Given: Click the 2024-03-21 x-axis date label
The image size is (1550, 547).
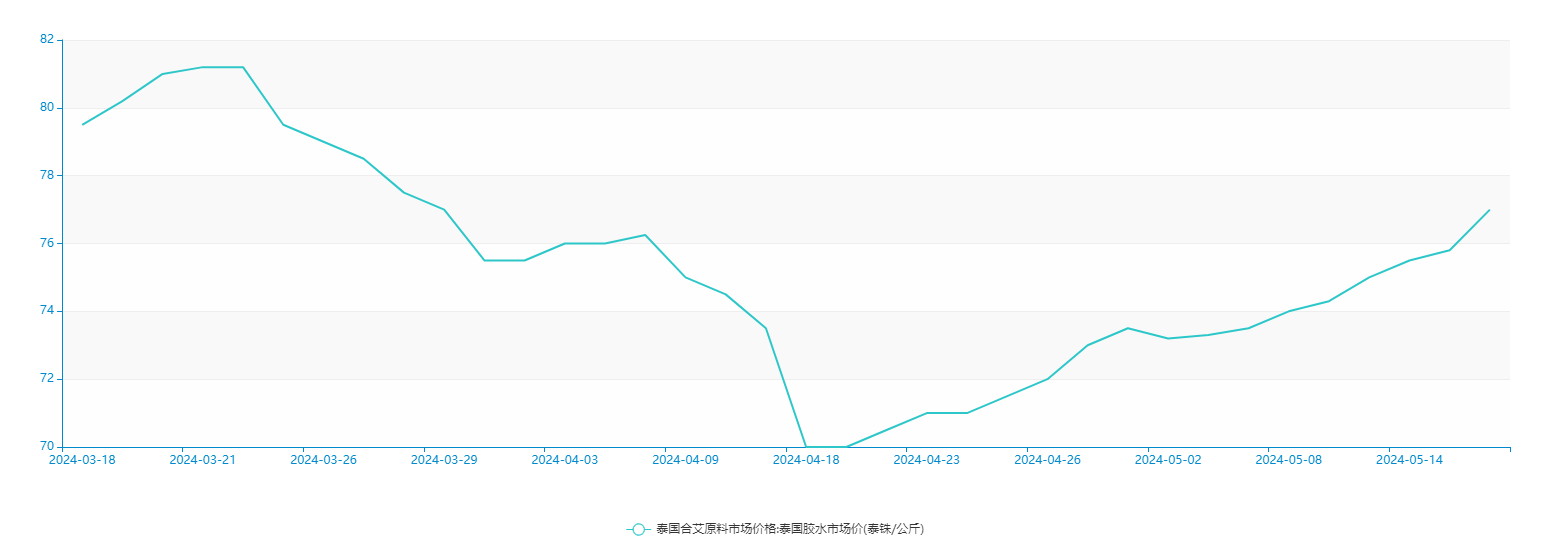Looking at the screenshot, I should click(x=203, y=460).
